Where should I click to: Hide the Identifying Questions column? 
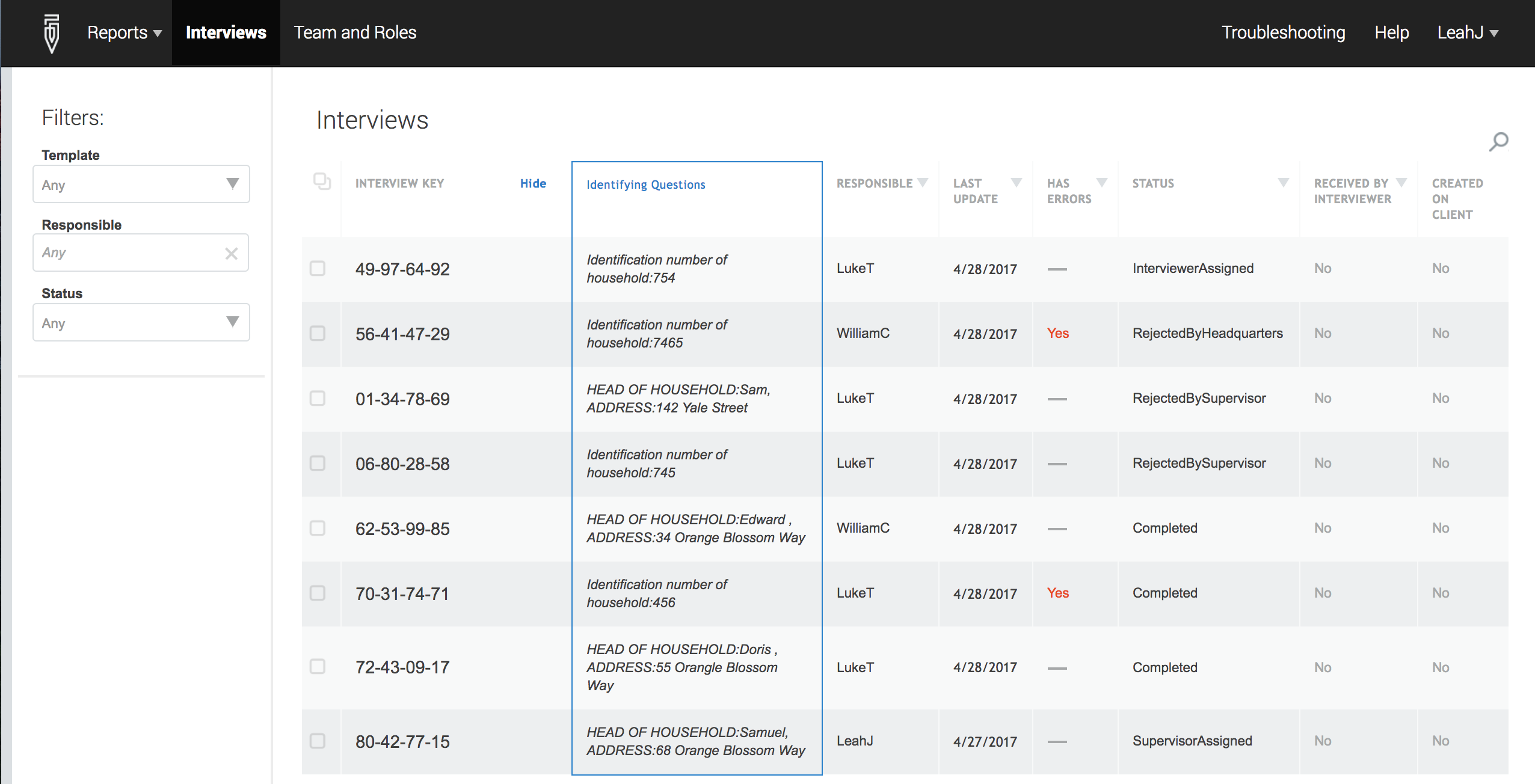533,183
